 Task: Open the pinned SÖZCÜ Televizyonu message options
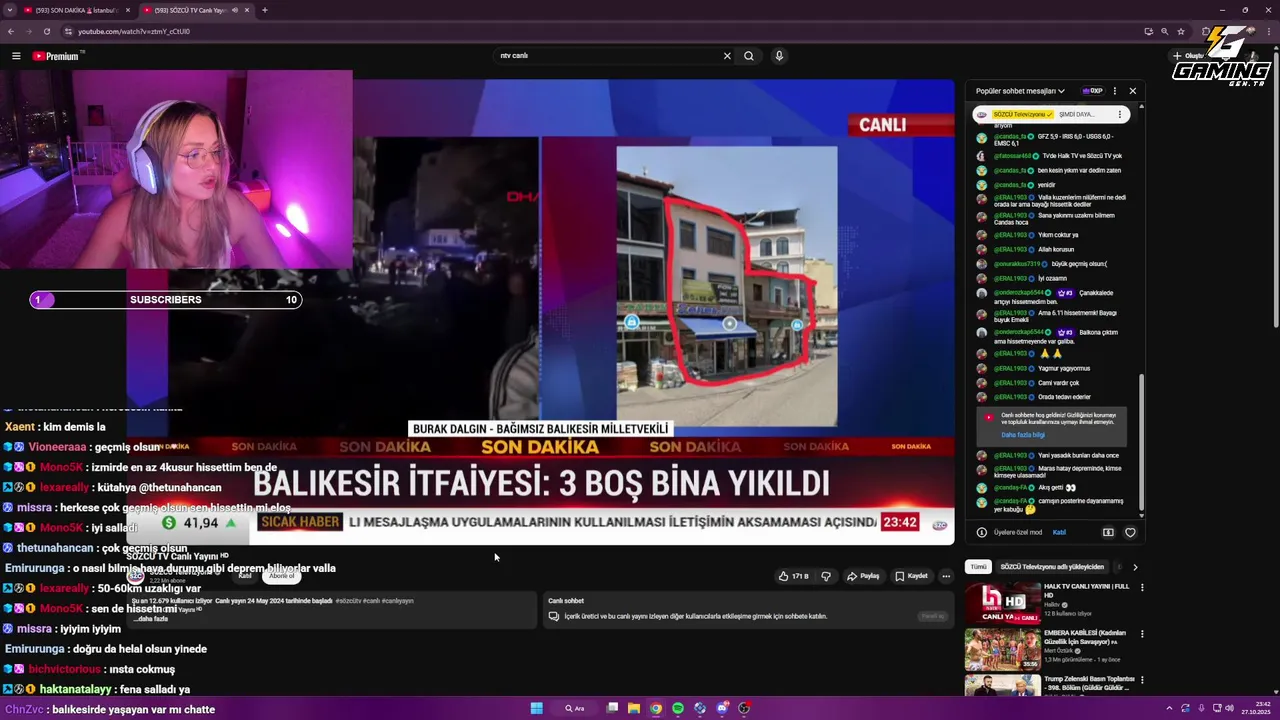click(1119, 115)
